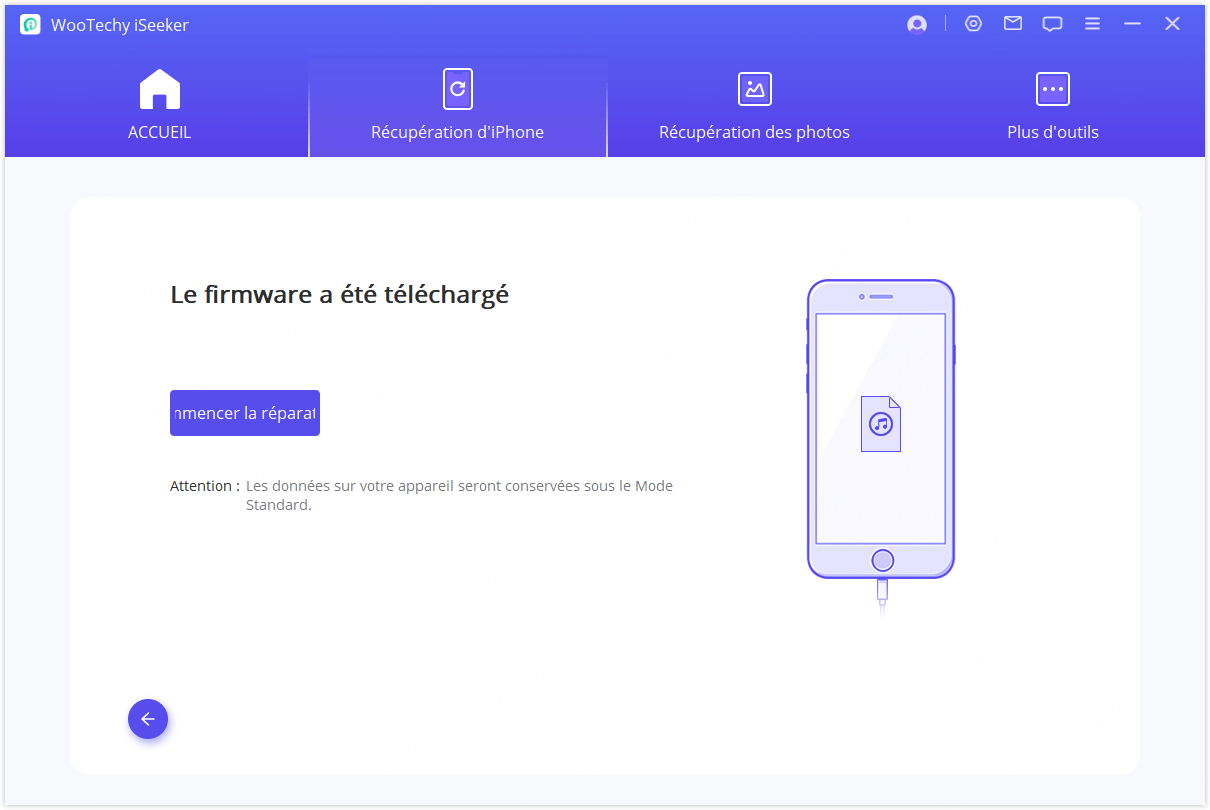Click the phone's home button in illustration

click(881, 560)
